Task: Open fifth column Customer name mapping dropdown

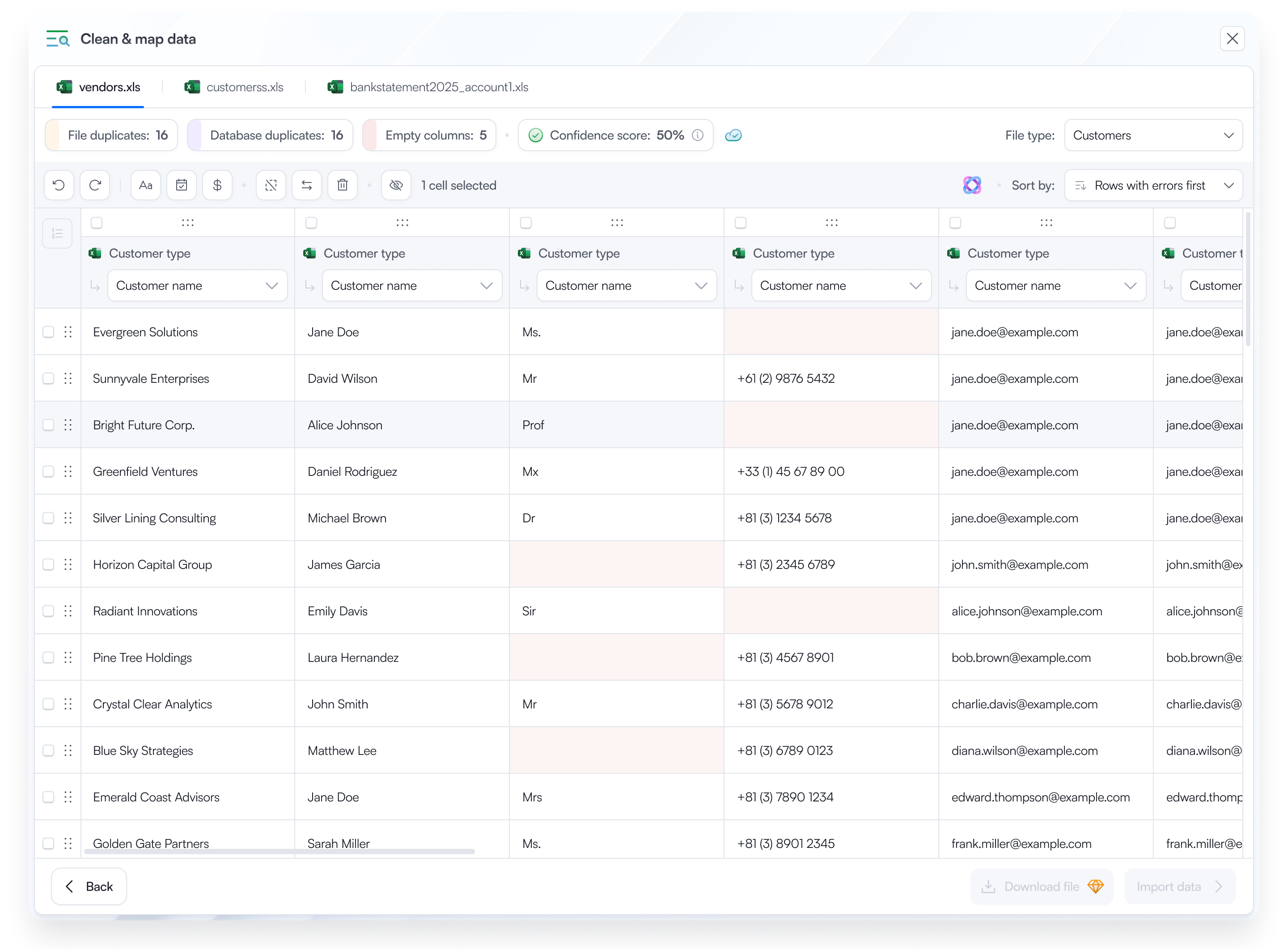Action: pyautogui.click(x=1056, y=285)
